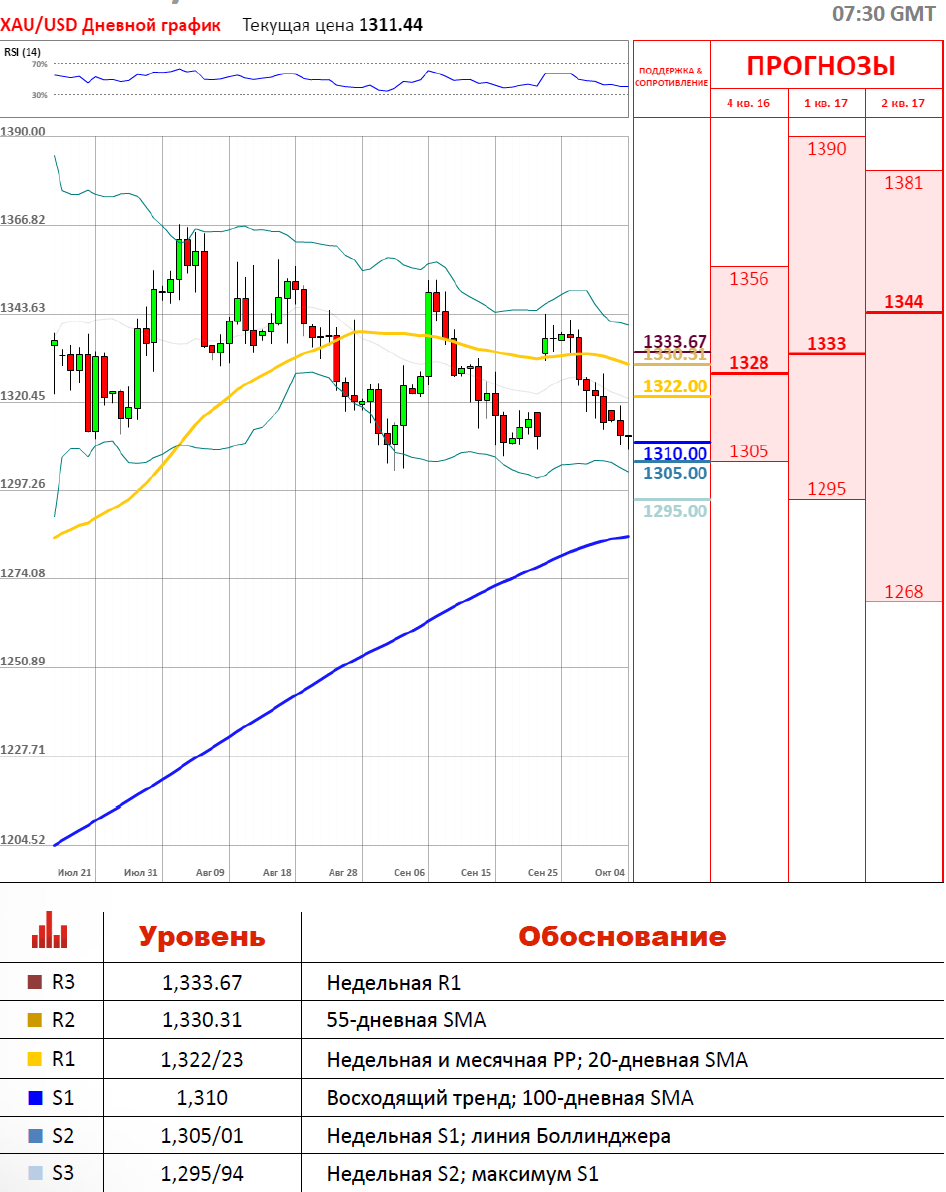Select the 2 кв. 17 forecast column header
The width and height of the screenshot is (946, 1192).
point(903,103)
